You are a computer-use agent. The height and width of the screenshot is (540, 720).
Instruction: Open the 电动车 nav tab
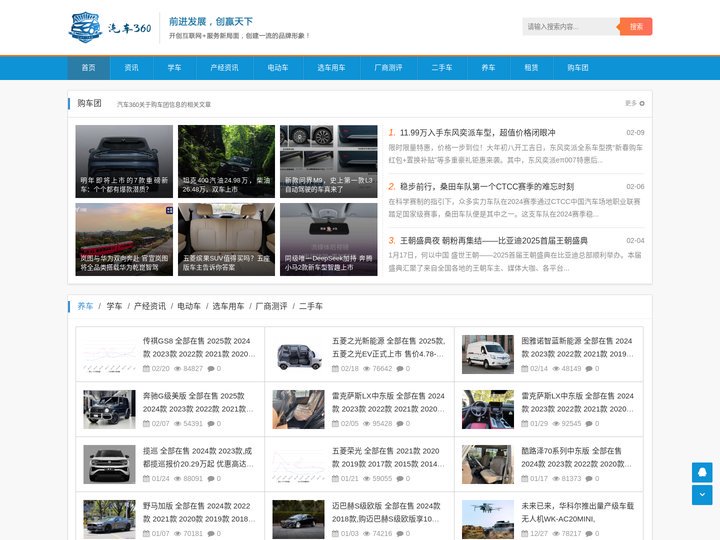click(278, 68)
